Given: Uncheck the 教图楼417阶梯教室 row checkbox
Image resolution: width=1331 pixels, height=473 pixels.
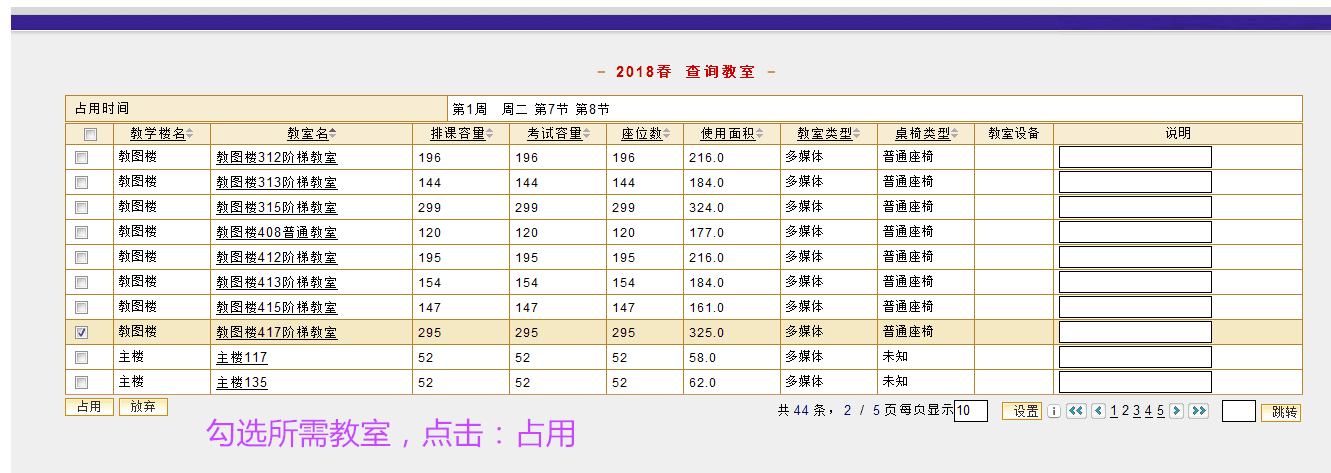Looking at the screenshot, I should coord(82,332).
